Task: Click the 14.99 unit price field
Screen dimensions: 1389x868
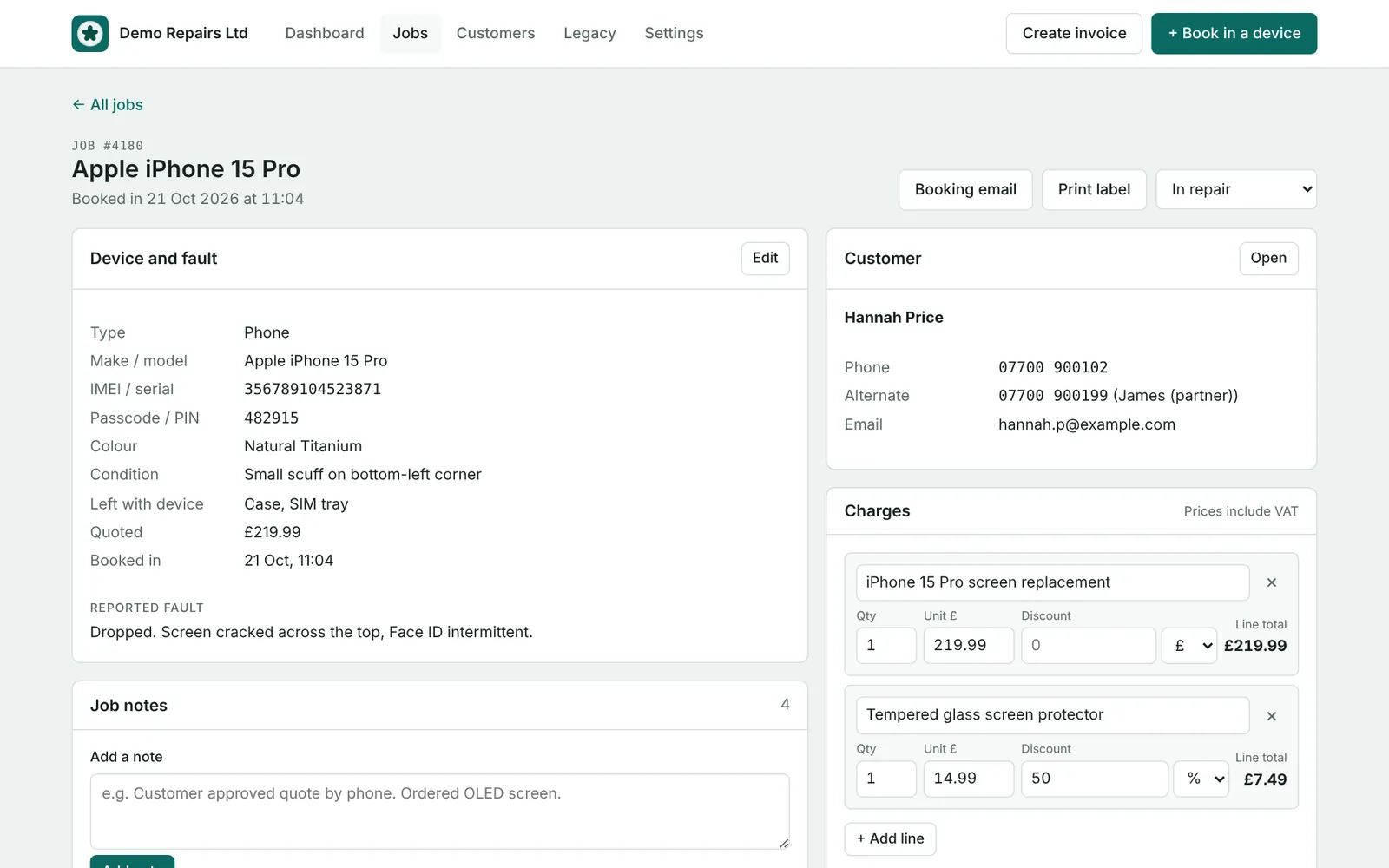Action: point(968,779)
